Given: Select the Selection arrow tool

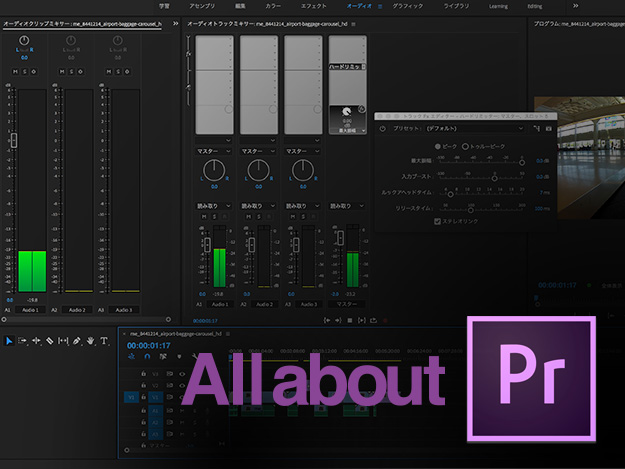Looking at the screenshot, I should coord(9,341).
